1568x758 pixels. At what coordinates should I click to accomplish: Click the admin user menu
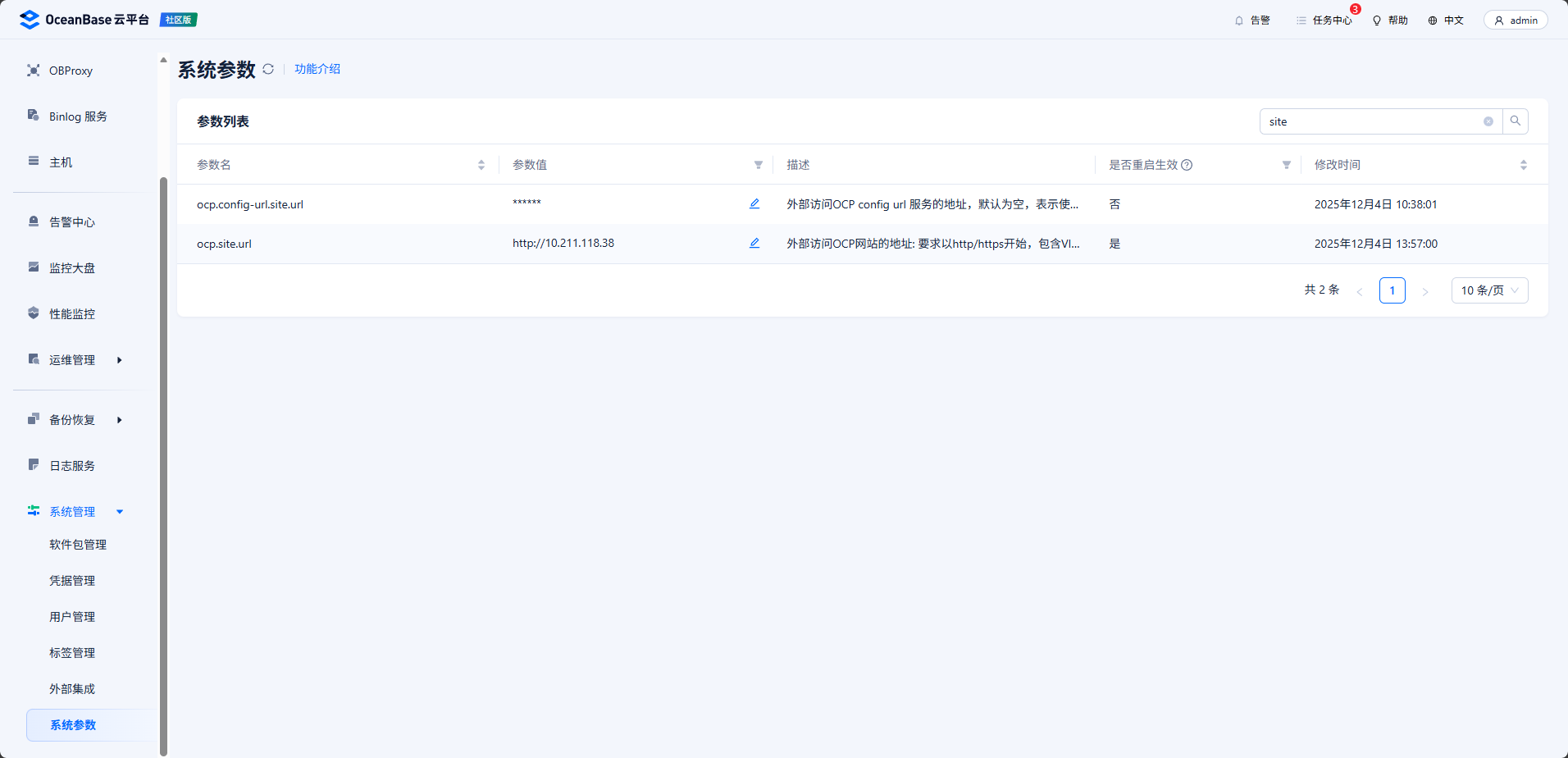click(x=1516, y=21)
